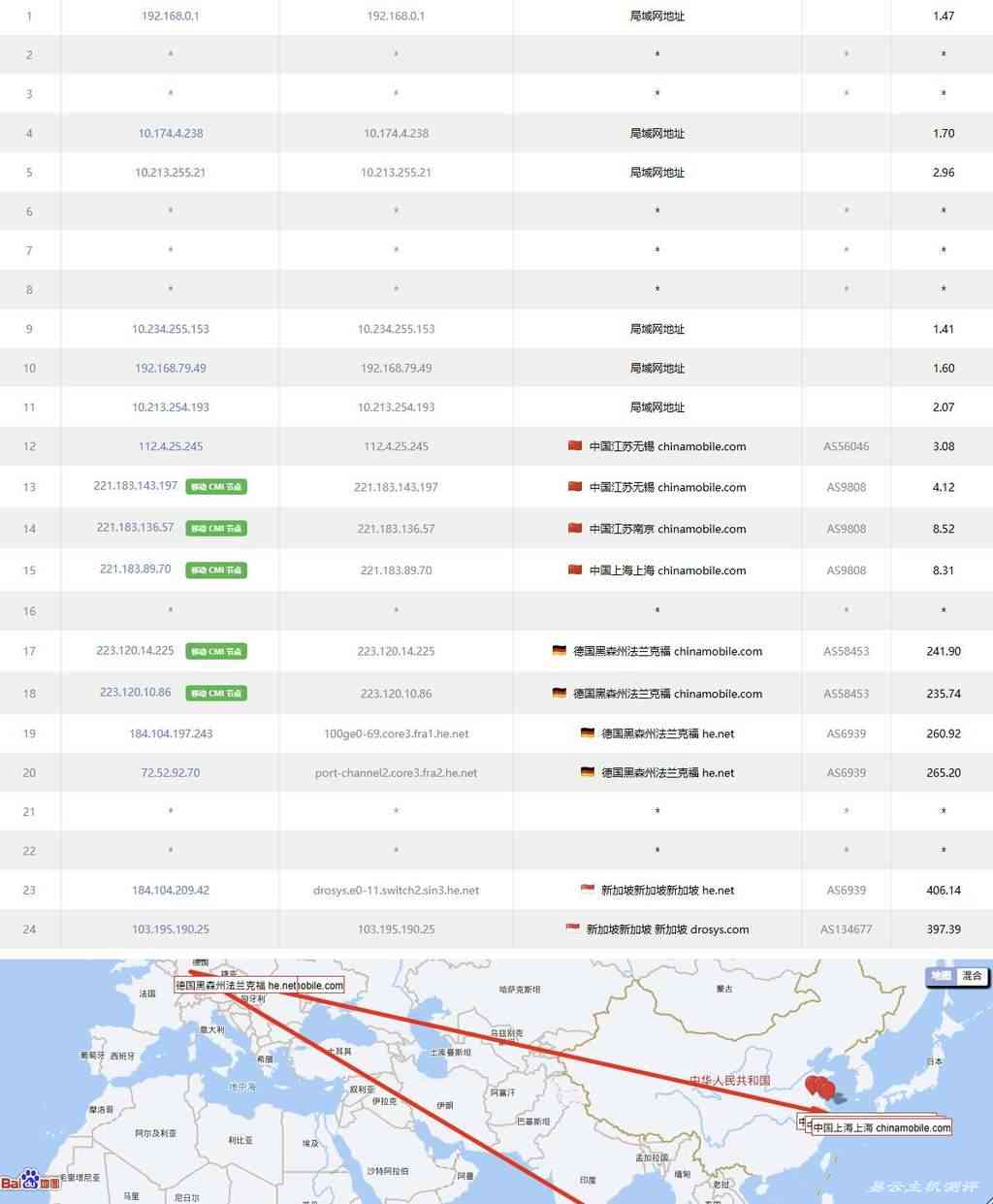
Task: Click 德国黑森州法兰克福 chinamobile.com in hop 18 row
Action: tap(668, 694)
